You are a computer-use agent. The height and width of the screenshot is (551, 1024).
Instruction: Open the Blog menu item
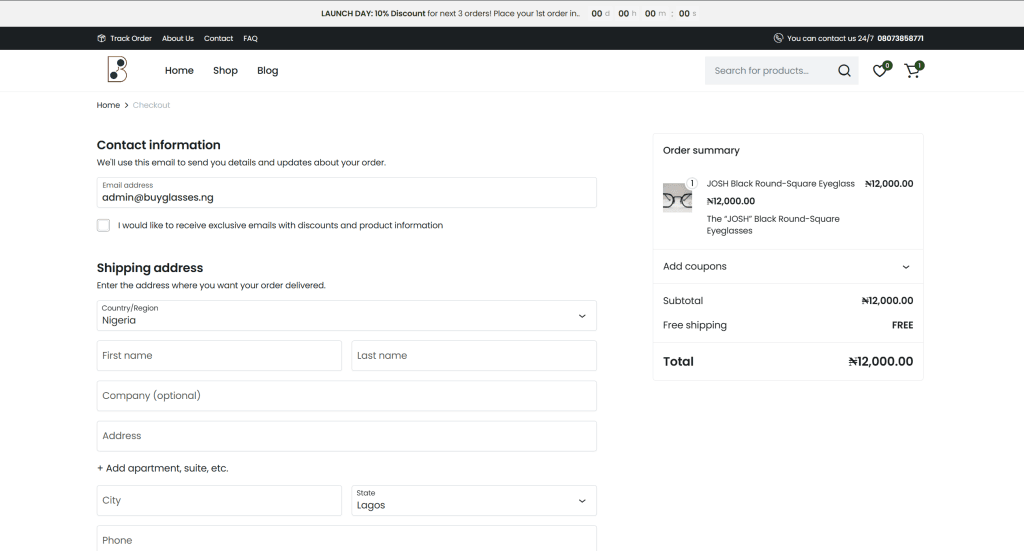pyautogui.click(x=267, y=71)
